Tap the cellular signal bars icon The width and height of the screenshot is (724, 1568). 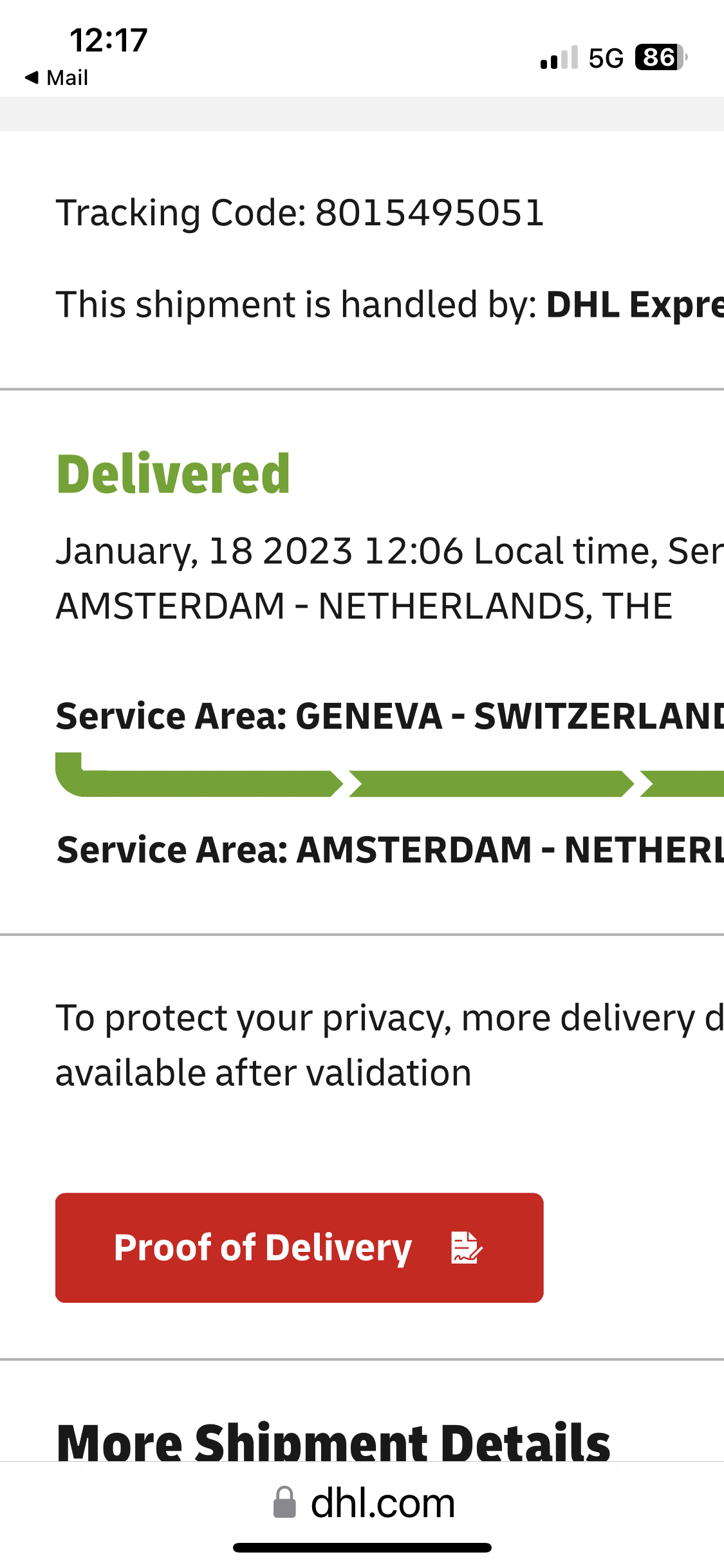pyautogui.click(x=559, y=57)
